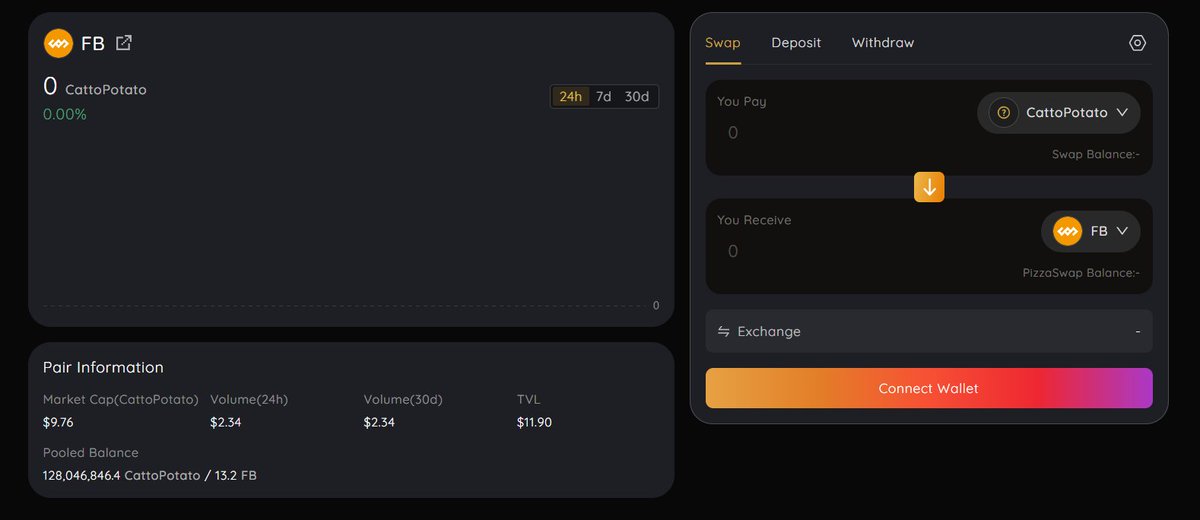Image resolution: width=1200 pixels, height=520 pixels.
Task: Open swap settings hexagon icon
Action: (x=1137, y=43)
